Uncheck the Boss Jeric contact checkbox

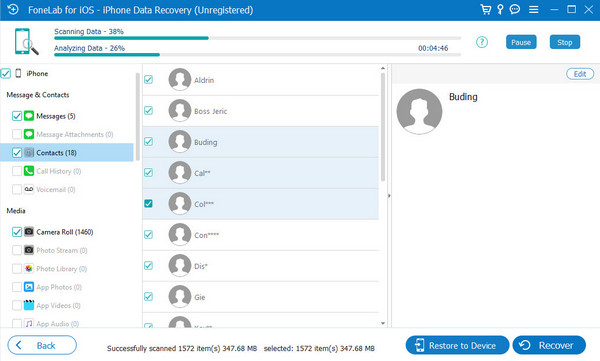(148, 111)
